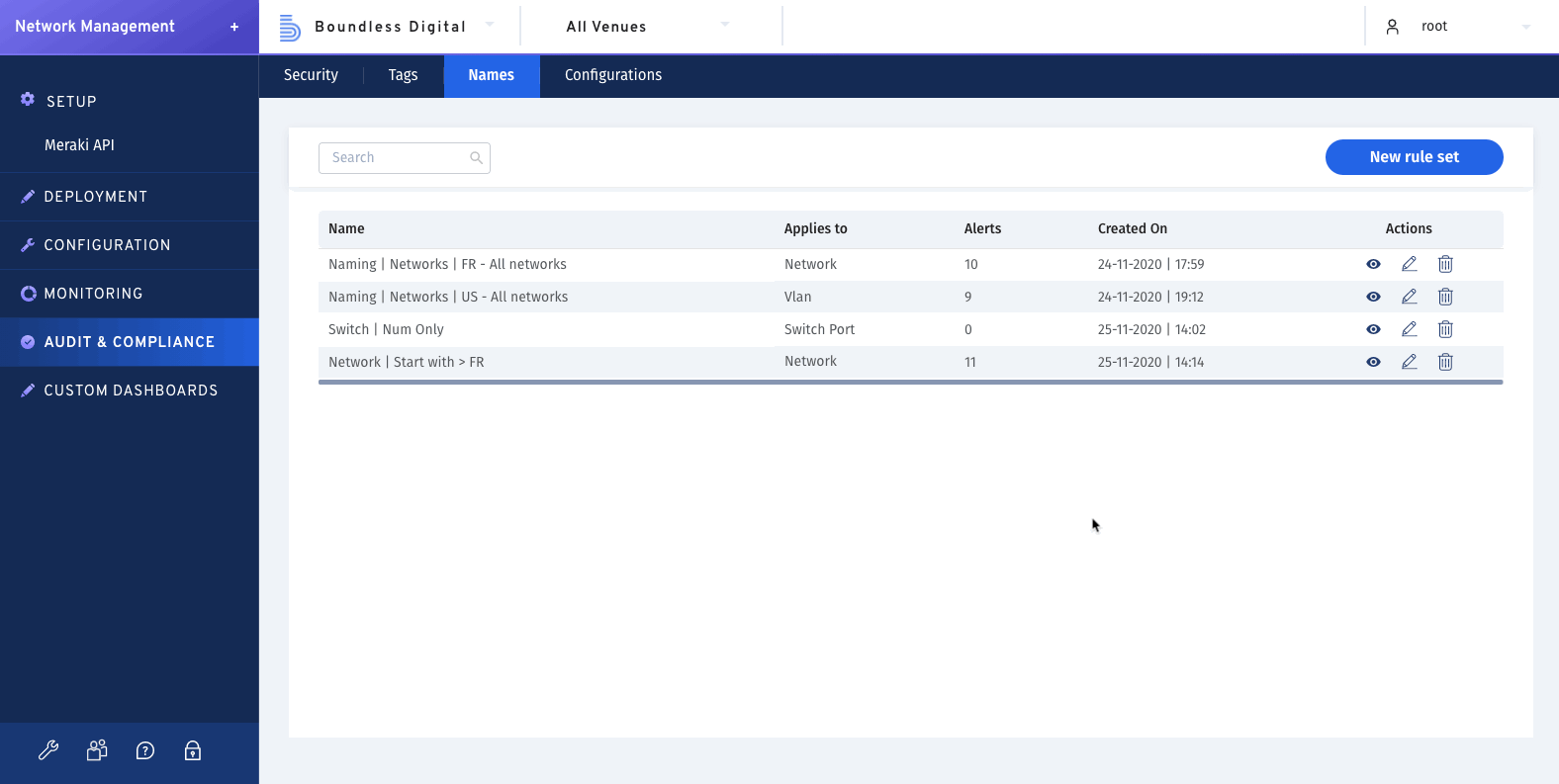Open the wrench tools icon in bottom bar
The height and width of the screenshot is (784, 1559).
[48, 750]
